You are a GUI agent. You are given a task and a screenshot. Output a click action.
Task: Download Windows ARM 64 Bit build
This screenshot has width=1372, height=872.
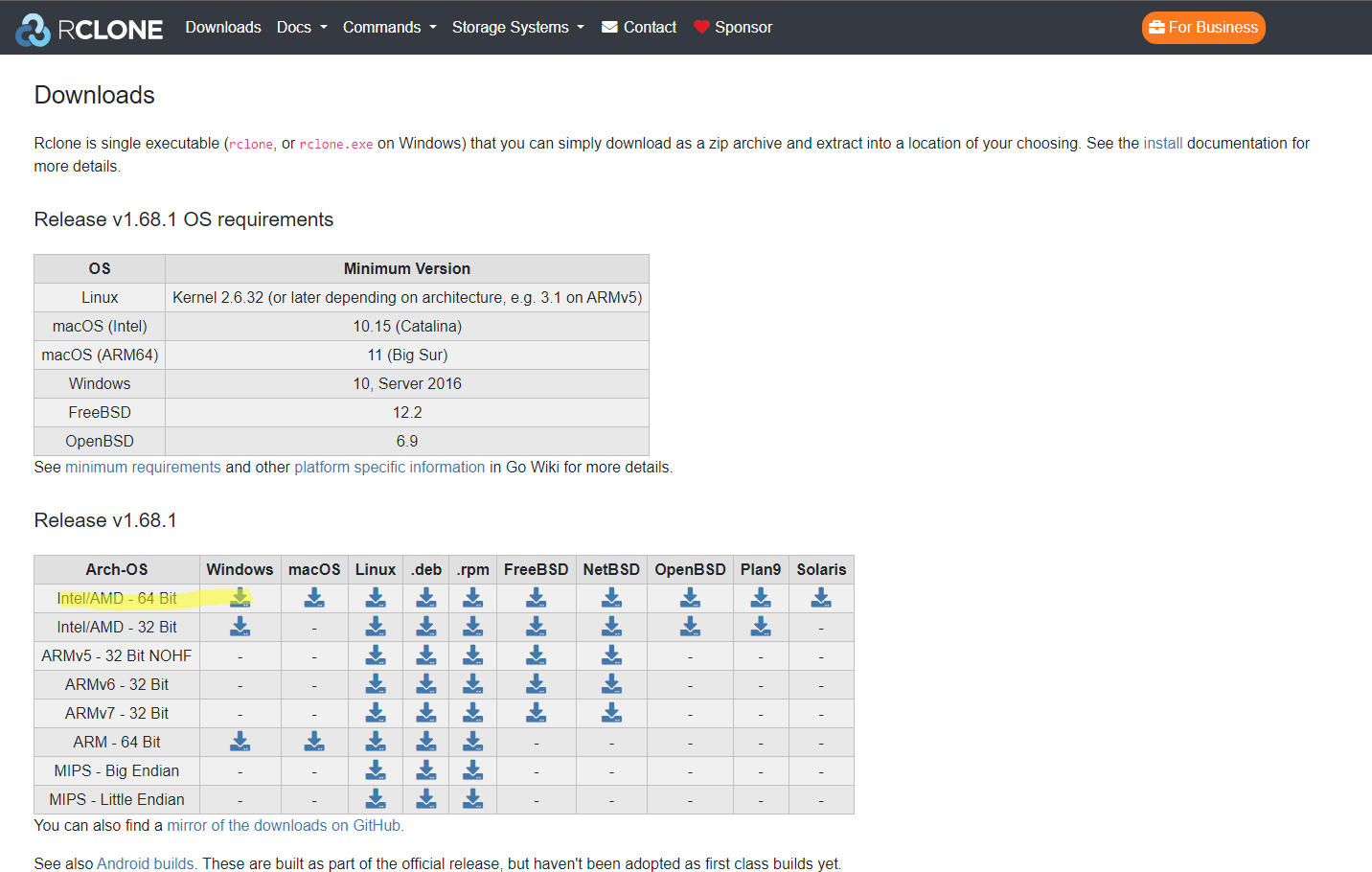(240, 742)
